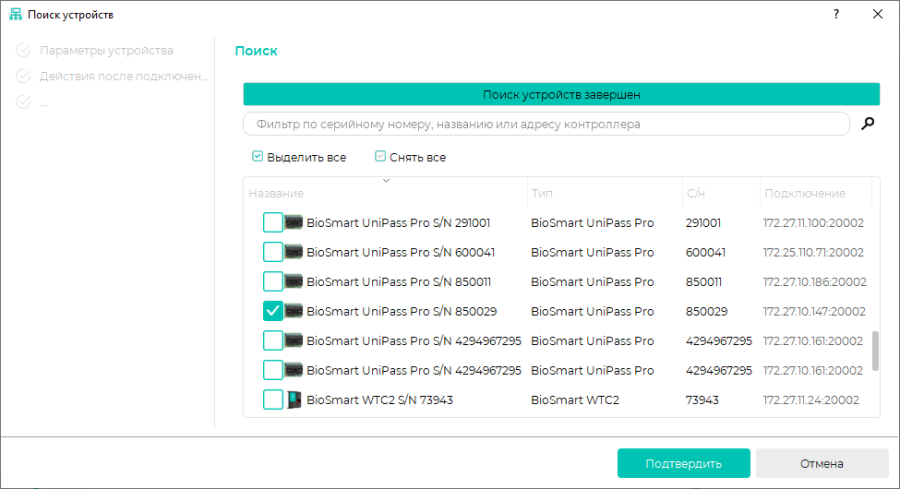
Task: Click device icon for UniPass Pro S/N 291001
Action: point(294,223)
